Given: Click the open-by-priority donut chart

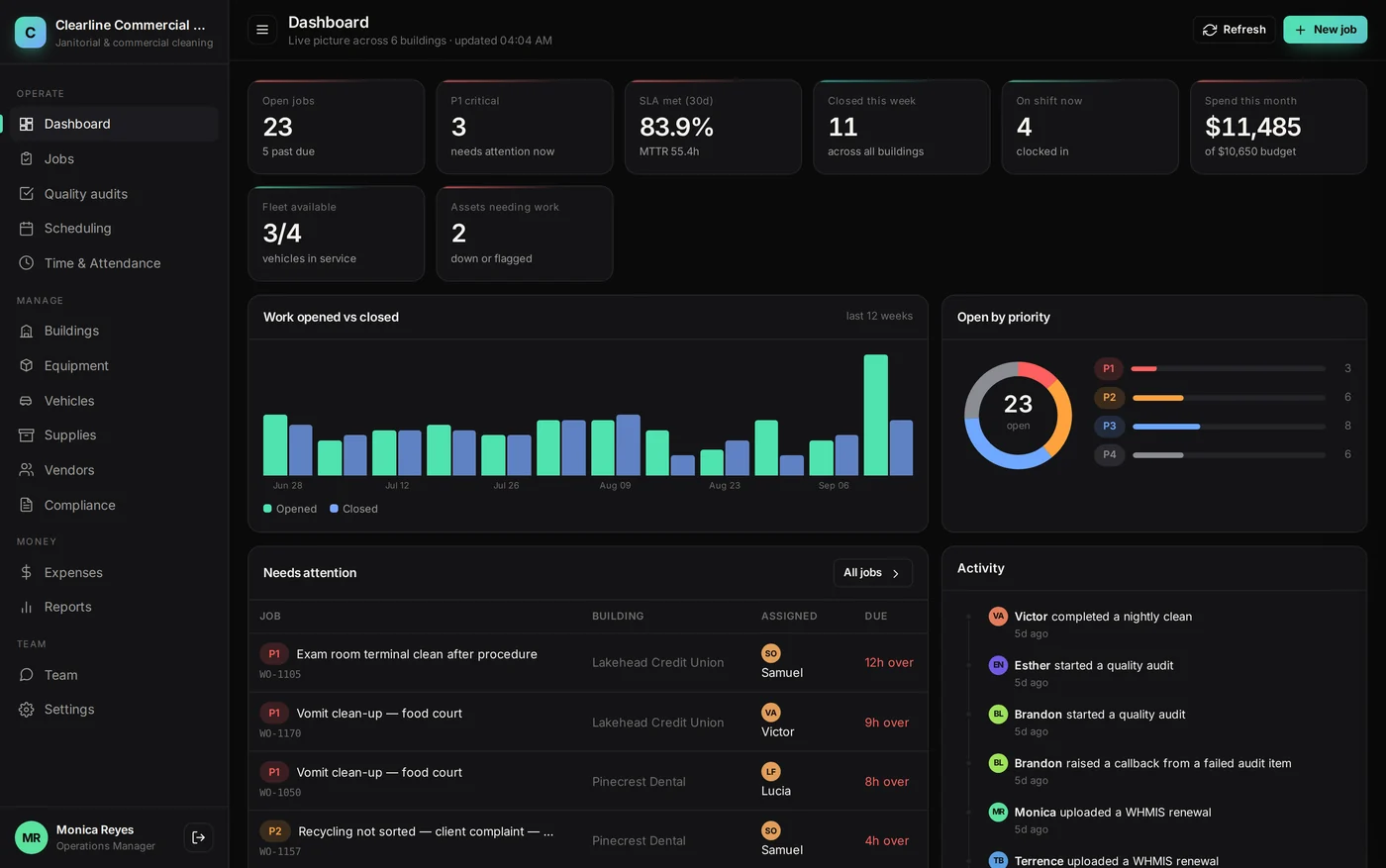Looking at the screenshot, I should click(1018, 415).
